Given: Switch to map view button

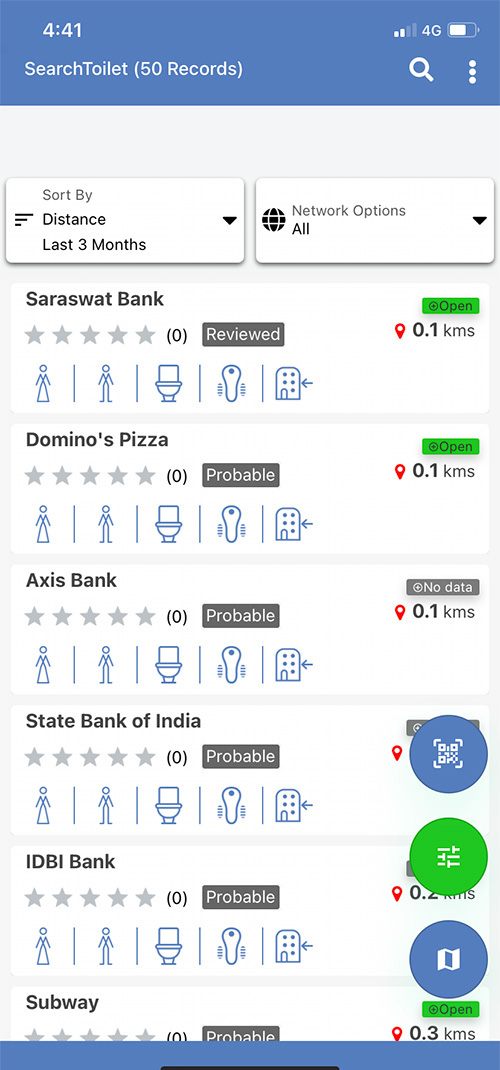Looking at the screenshot, I should point(448,959).
